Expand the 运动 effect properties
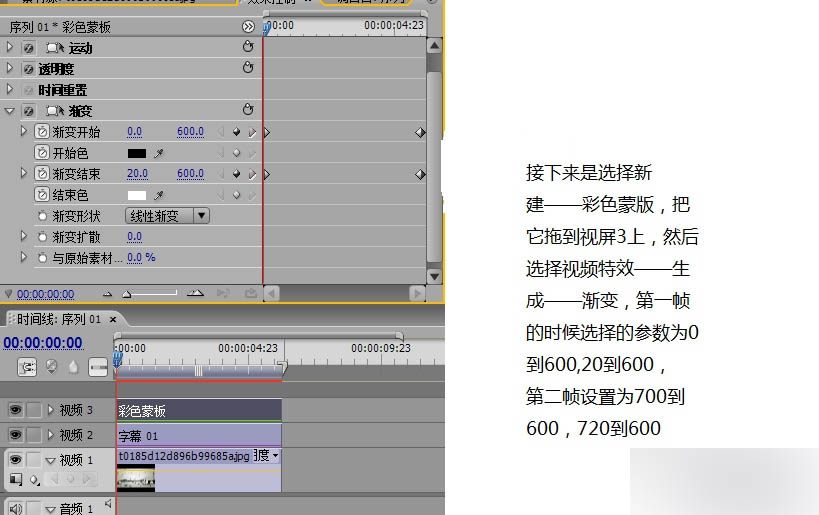The image size is (819, 515). point(9,47)
